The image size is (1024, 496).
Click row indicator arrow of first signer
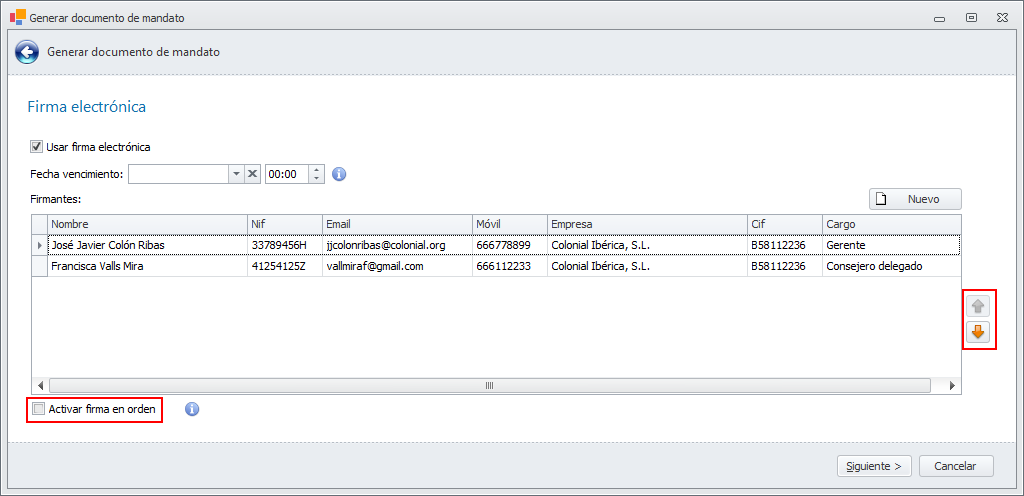click(39, 245)
